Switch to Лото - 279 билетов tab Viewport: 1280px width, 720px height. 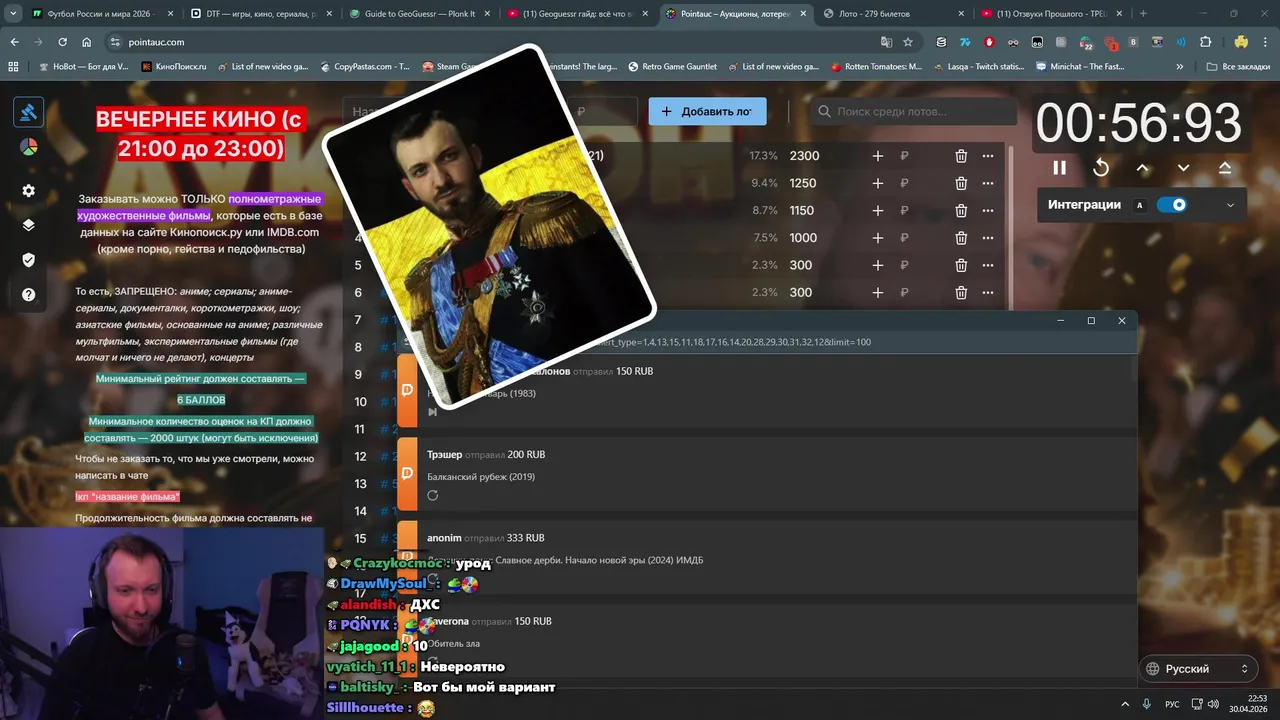pyautogui.click(x=892, y=14)
